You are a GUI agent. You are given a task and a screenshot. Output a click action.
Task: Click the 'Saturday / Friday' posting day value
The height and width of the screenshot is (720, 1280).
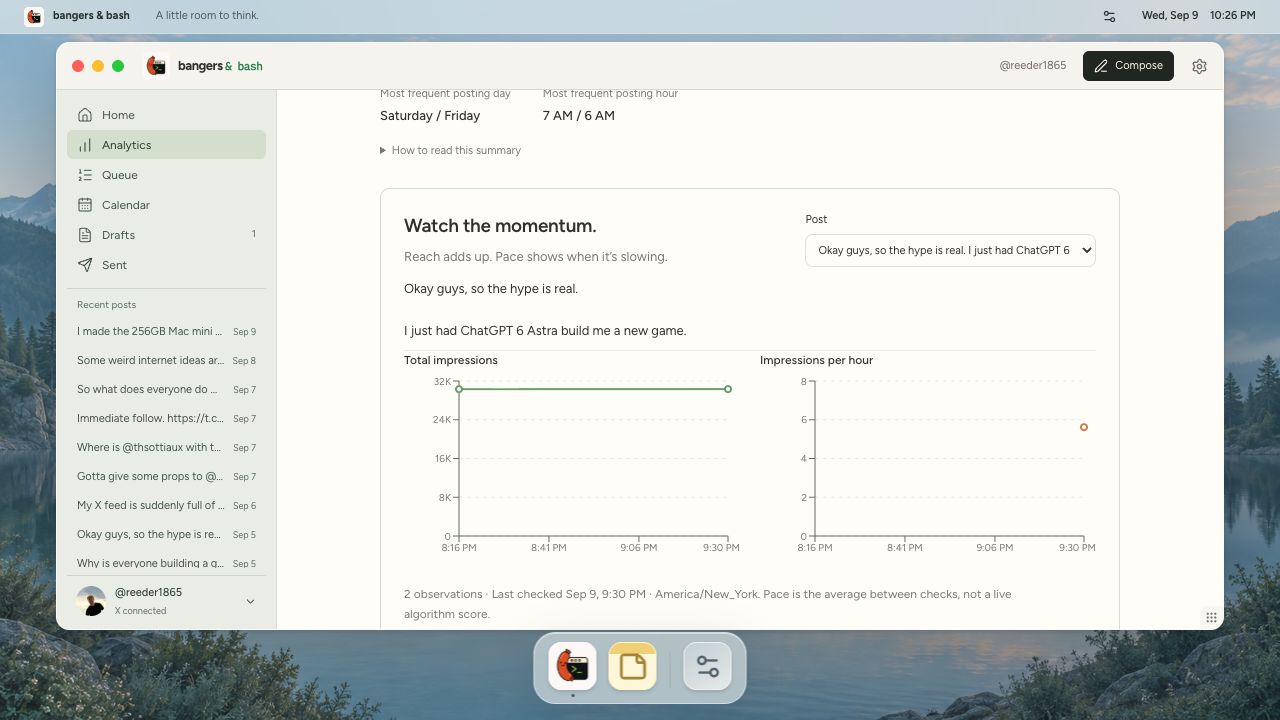[430, 116]
